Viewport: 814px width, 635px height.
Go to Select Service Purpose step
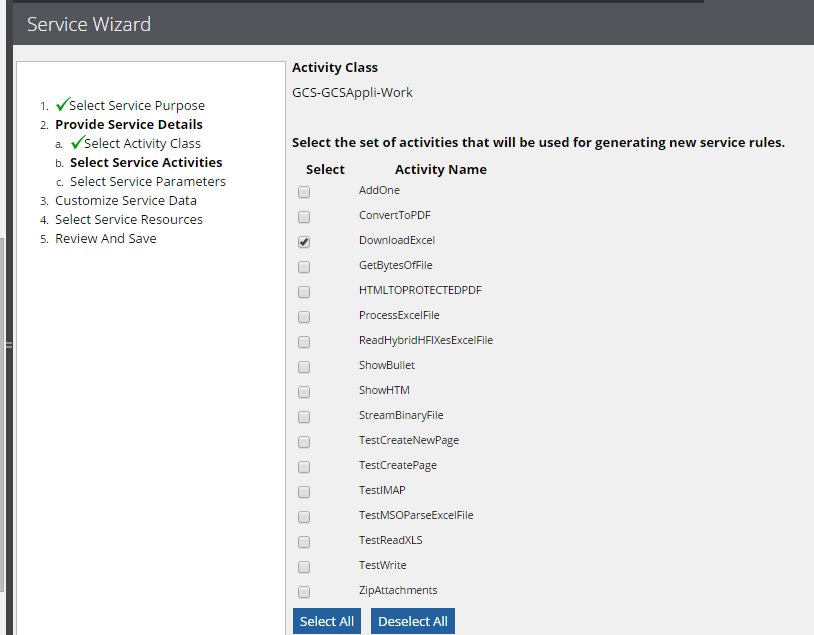click(x=136, y=105)
